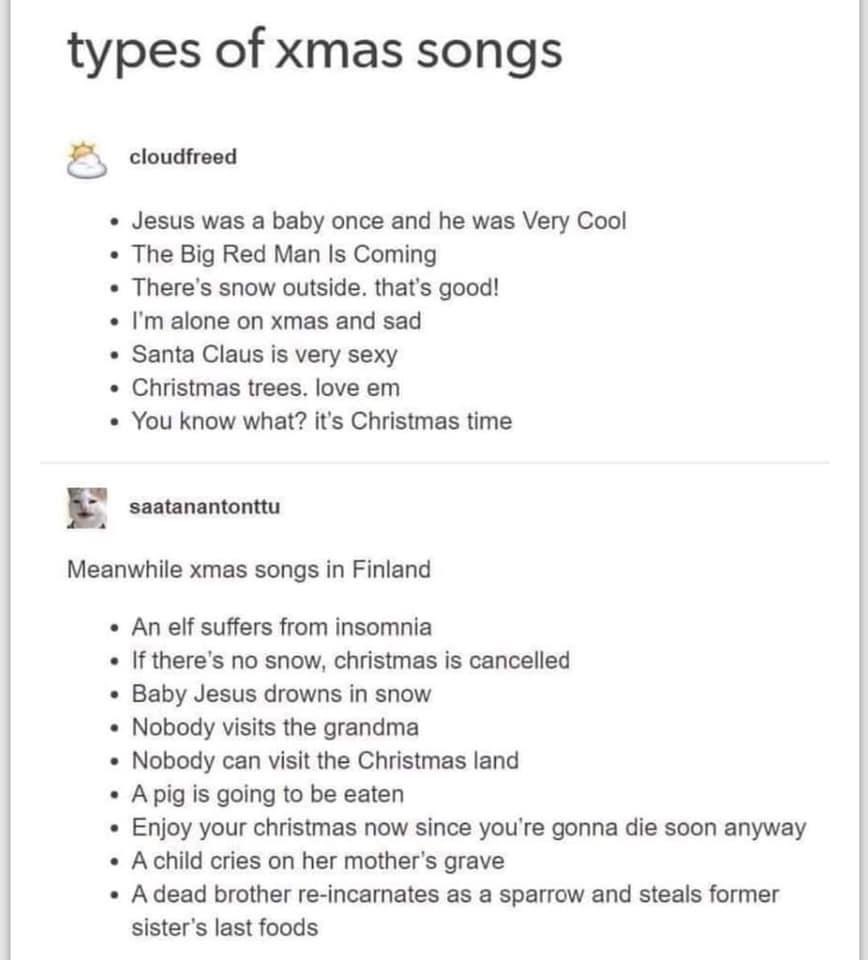Click 'Baby Jesus drowns in snow' item
The height and width of the screenshot is (960, 868).
pos(282,694)
